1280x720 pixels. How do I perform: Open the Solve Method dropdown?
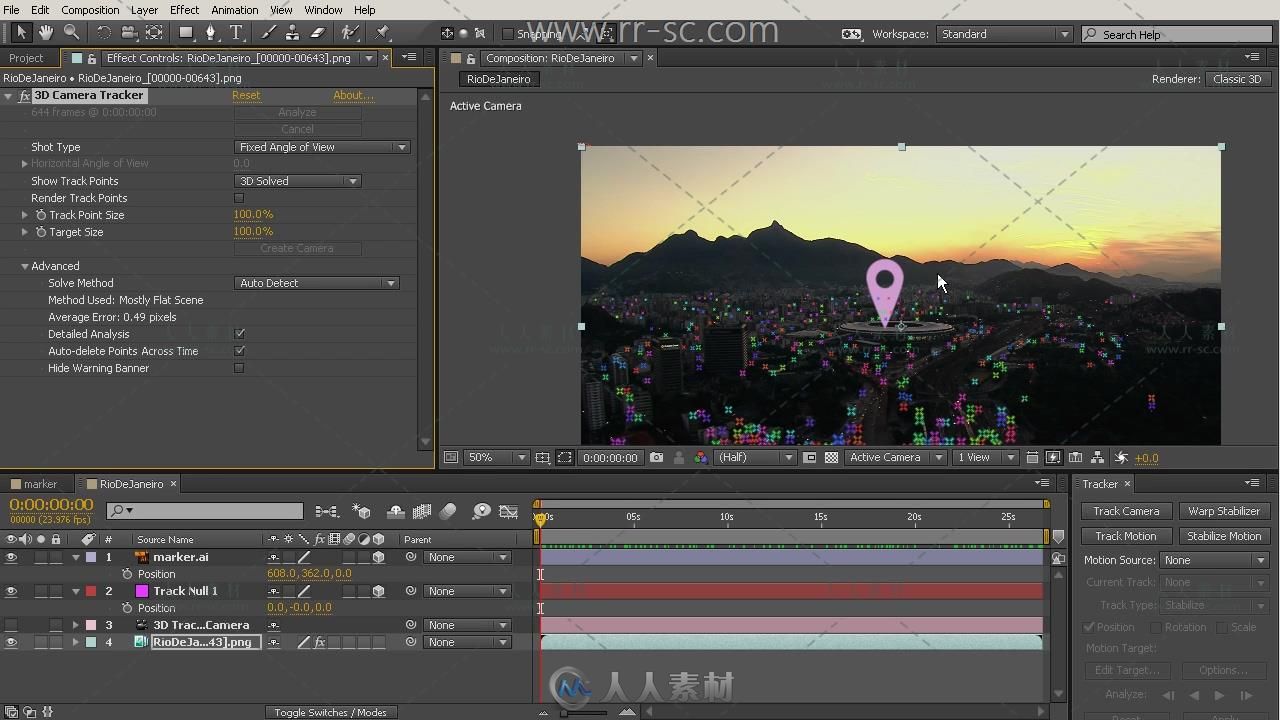pyautogui.click(x=316, y=283)
